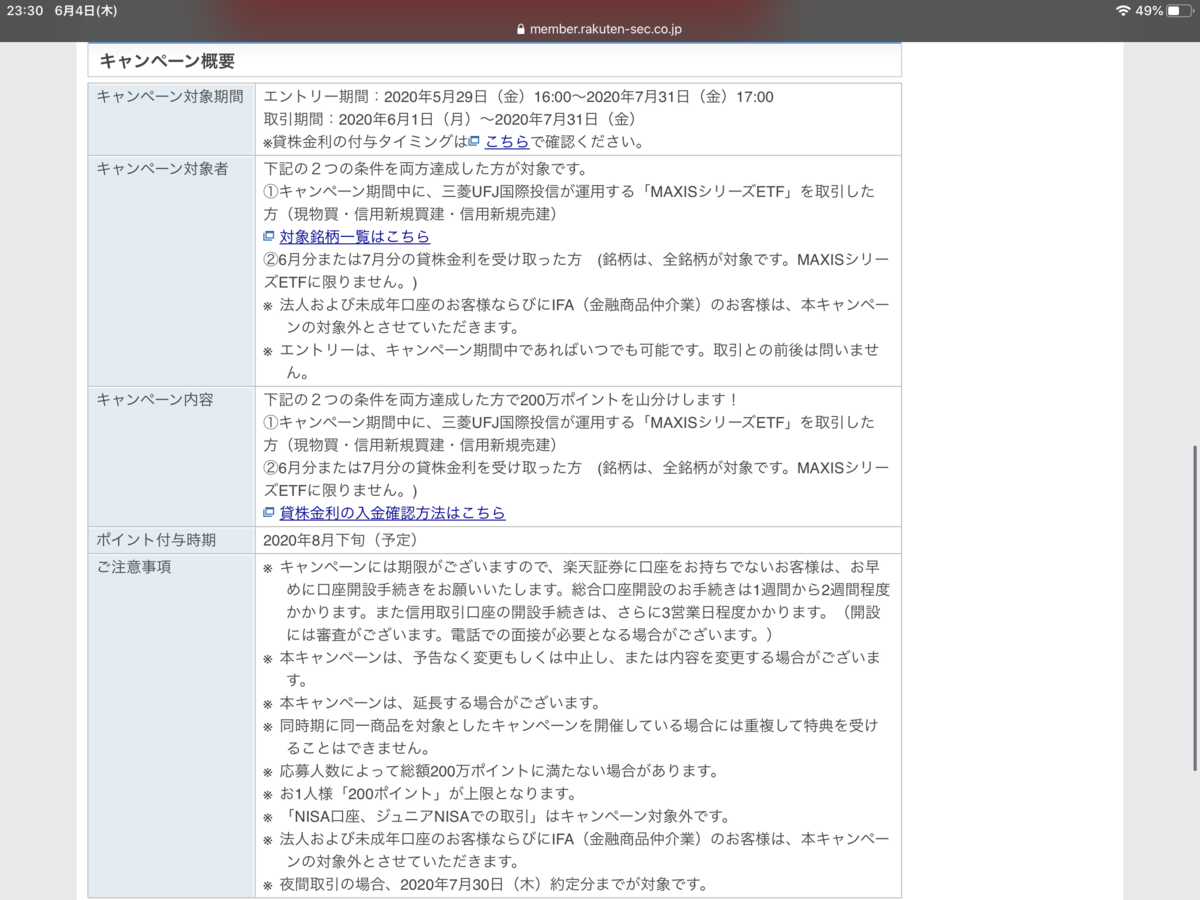Click external-link icon beside 対象銘柄一覧はこちら
This screenshot has width=1200, height=900.
(268, 237)
